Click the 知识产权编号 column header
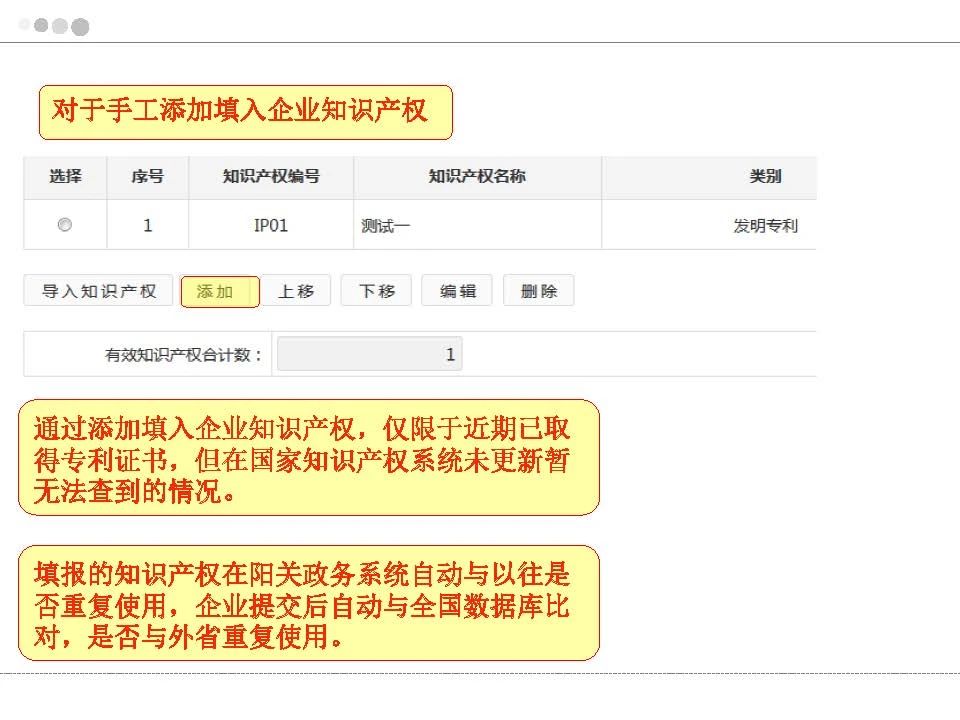Image resolution: width=960 pixels, height=720 pixels. coord(271,176)
